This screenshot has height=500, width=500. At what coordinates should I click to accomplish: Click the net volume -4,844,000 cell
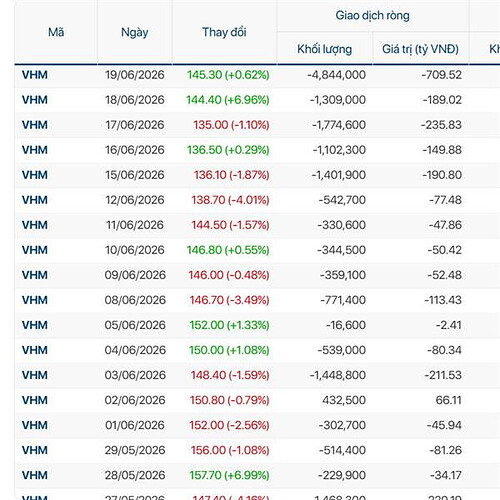(336, 75)
